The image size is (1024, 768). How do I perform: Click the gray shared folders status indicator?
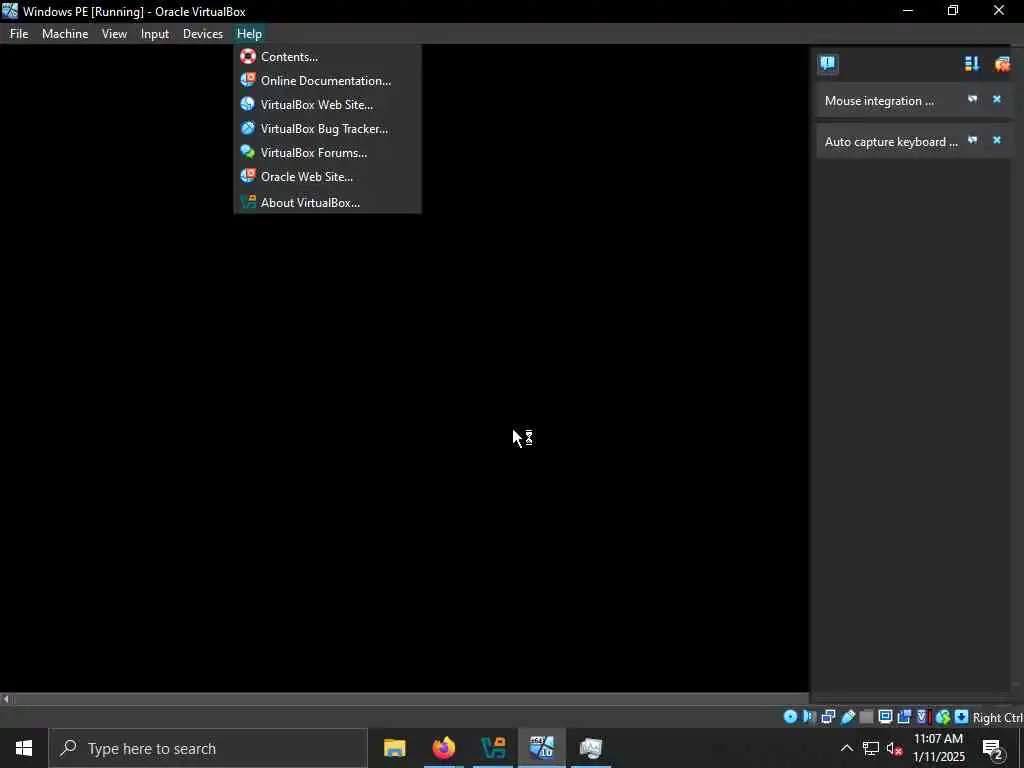coord(866,717)
